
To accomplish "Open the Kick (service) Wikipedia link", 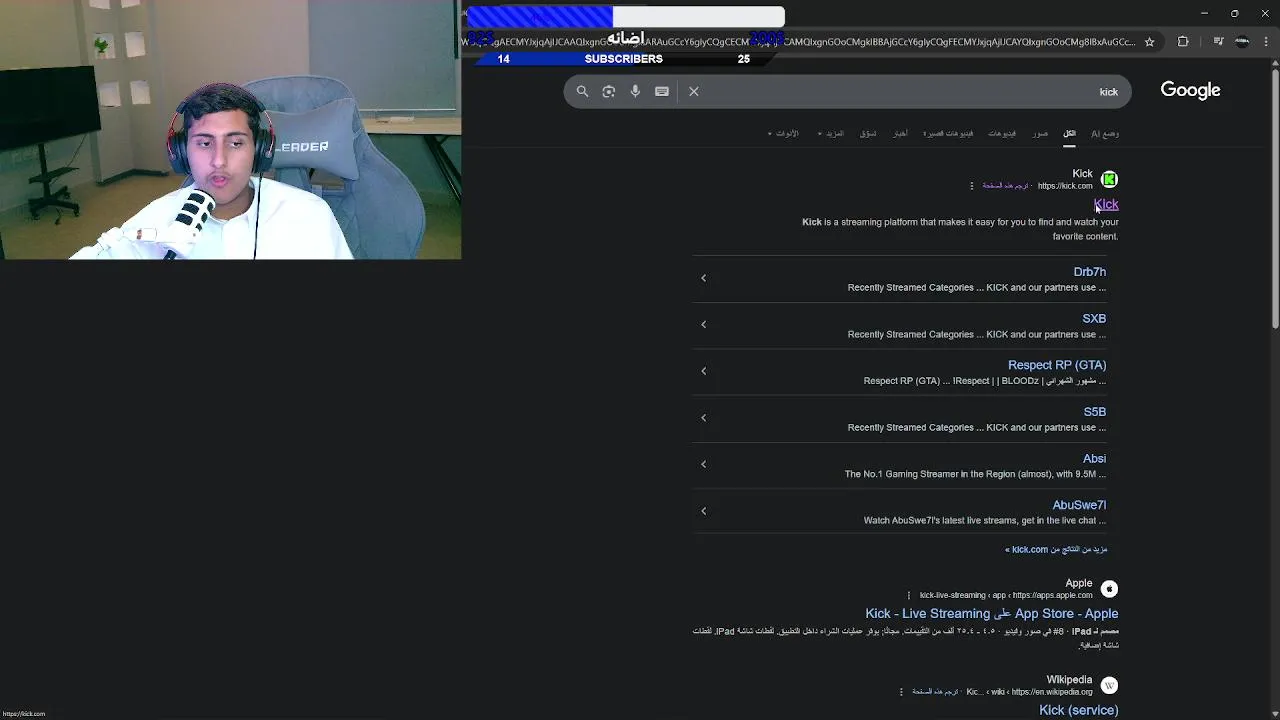I will (x=1079, y=710).
